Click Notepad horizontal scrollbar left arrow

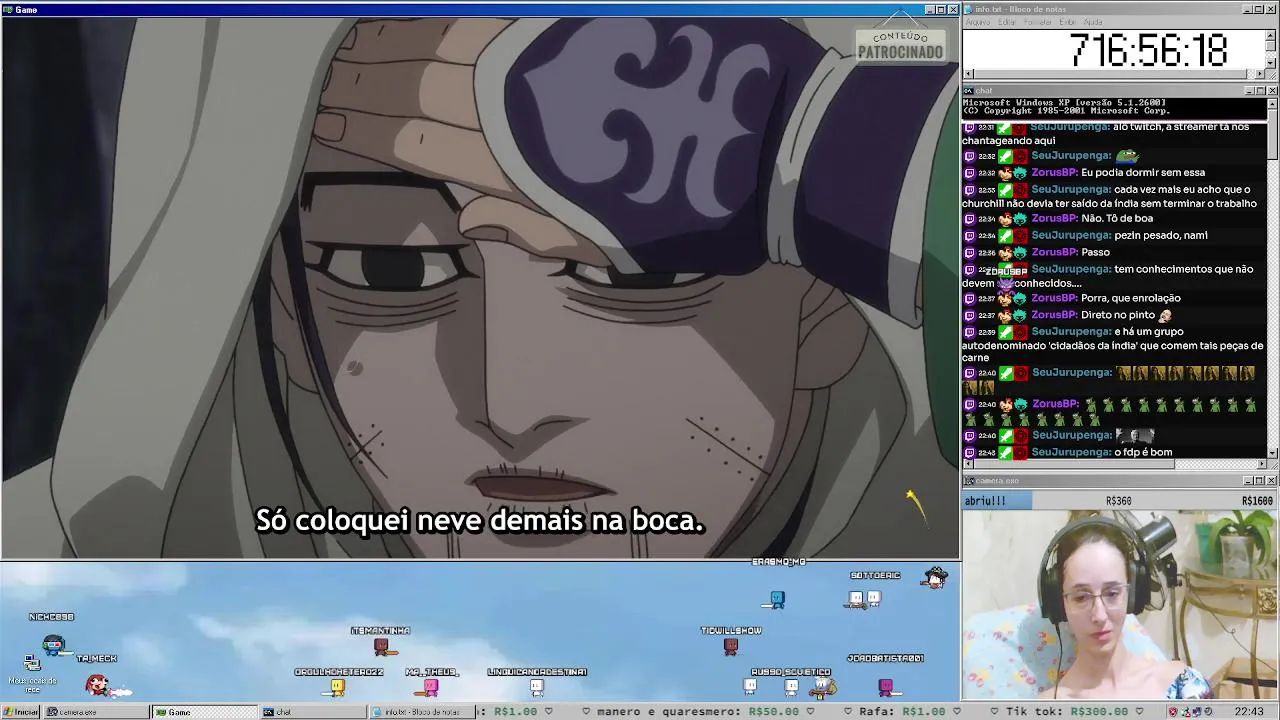point(968,74)
